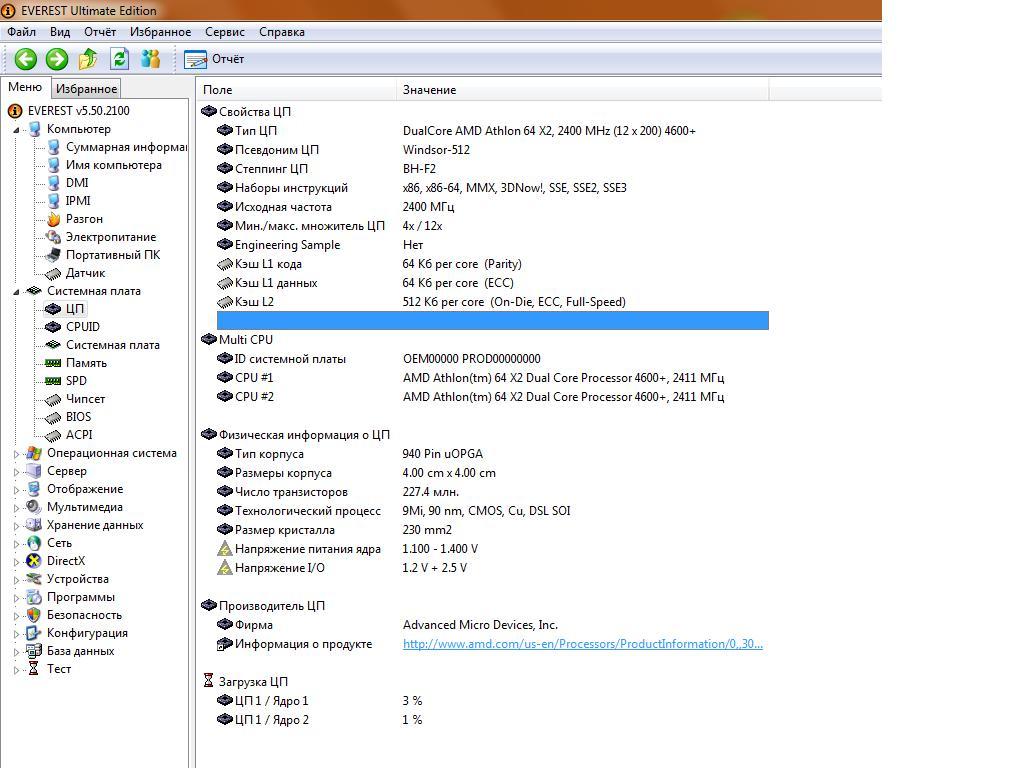1024x768 pixels.
Task: Select the IPMI tree item
Action: (x=78, y=201)
